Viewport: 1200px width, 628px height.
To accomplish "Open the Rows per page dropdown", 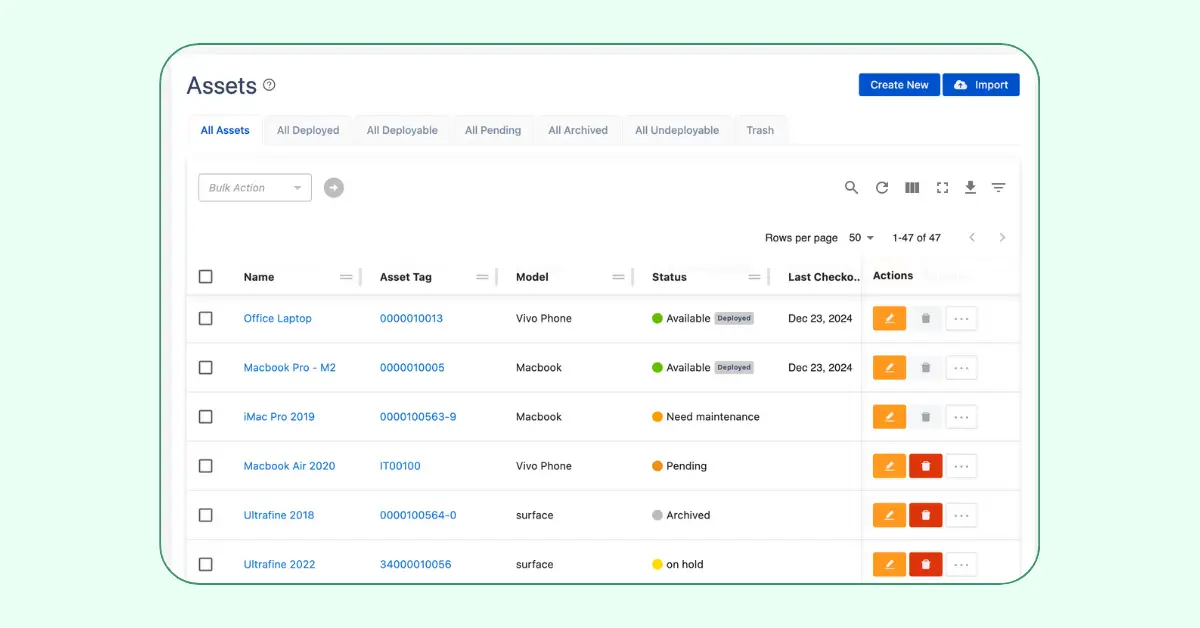I will [x=861, y=238].
